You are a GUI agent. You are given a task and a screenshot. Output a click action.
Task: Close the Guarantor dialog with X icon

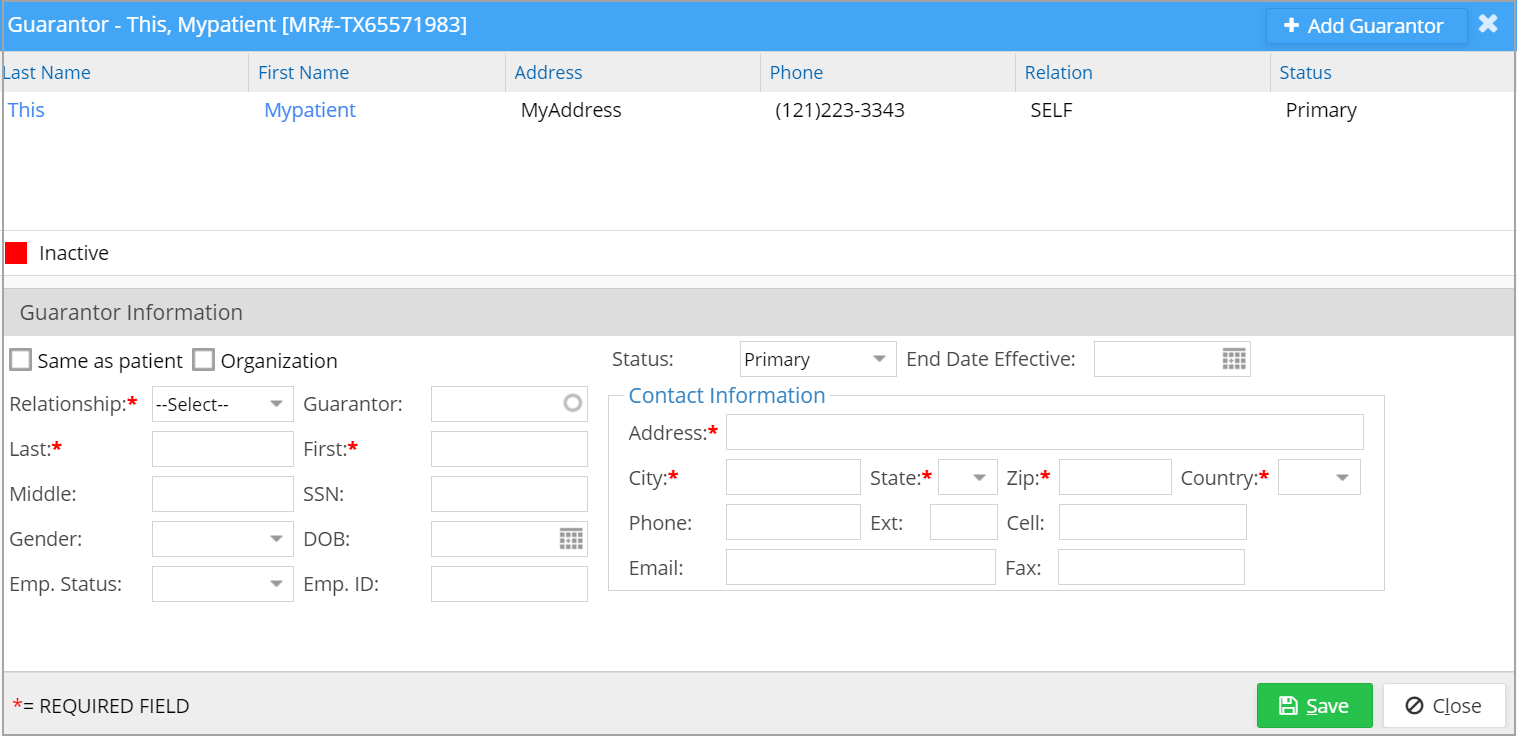point(1488,24)
